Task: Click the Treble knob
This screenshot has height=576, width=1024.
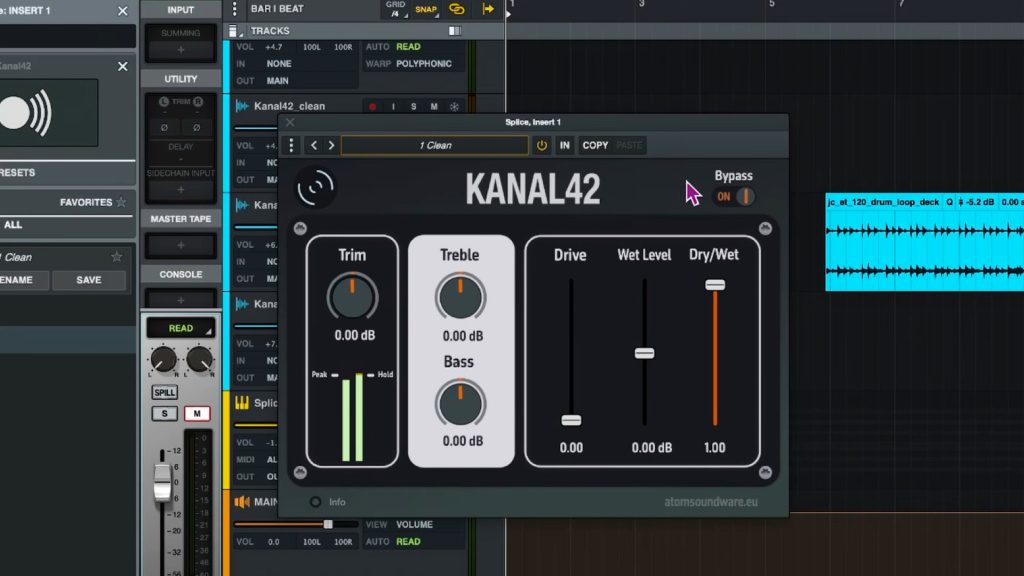Action: click(460, 298)
